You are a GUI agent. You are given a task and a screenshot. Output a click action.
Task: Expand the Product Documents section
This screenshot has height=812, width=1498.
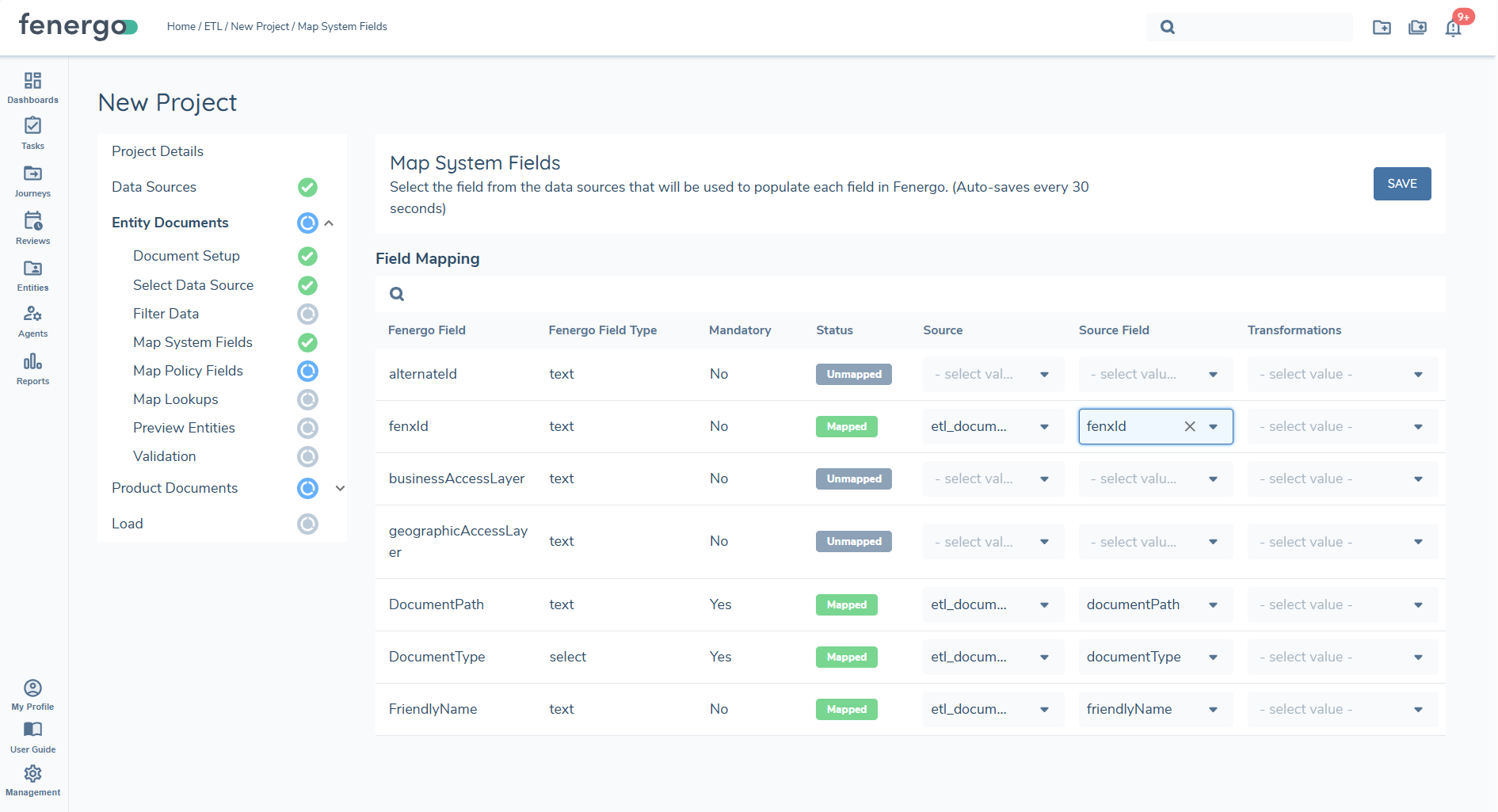(340, 488)
